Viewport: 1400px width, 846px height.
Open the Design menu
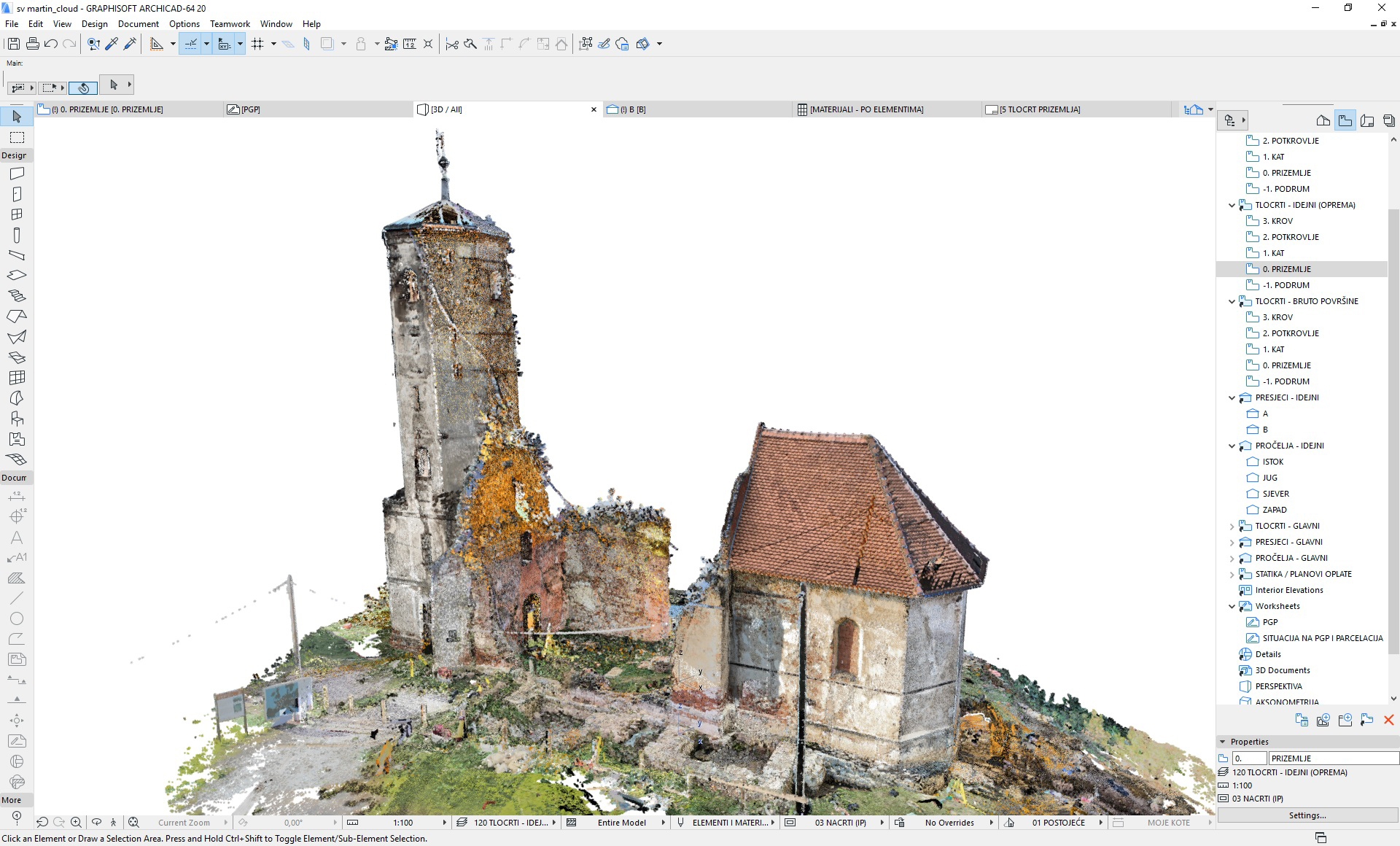95,24
